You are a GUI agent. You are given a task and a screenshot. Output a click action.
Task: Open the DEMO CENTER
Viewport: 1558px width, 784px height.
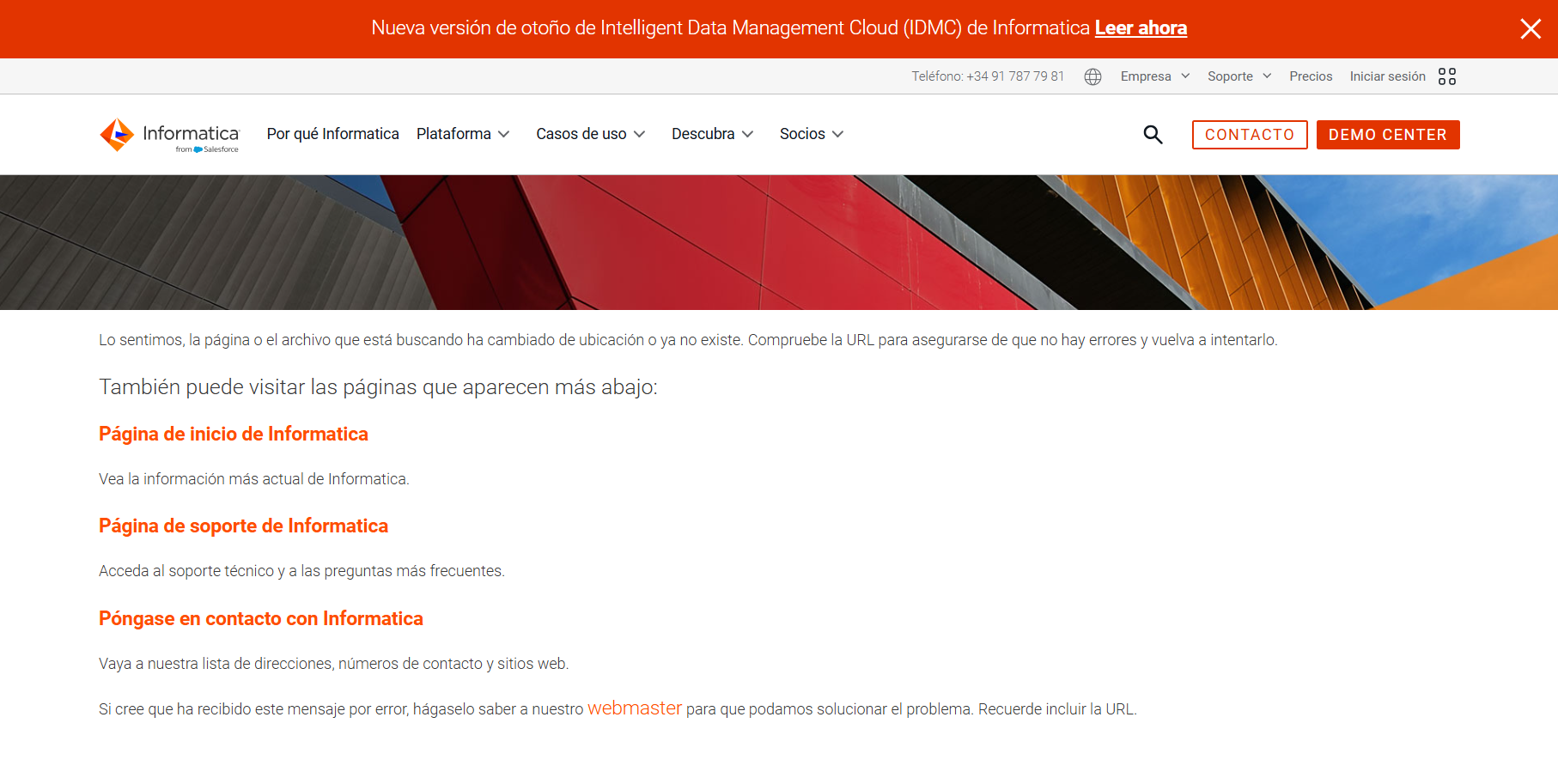1388,134
